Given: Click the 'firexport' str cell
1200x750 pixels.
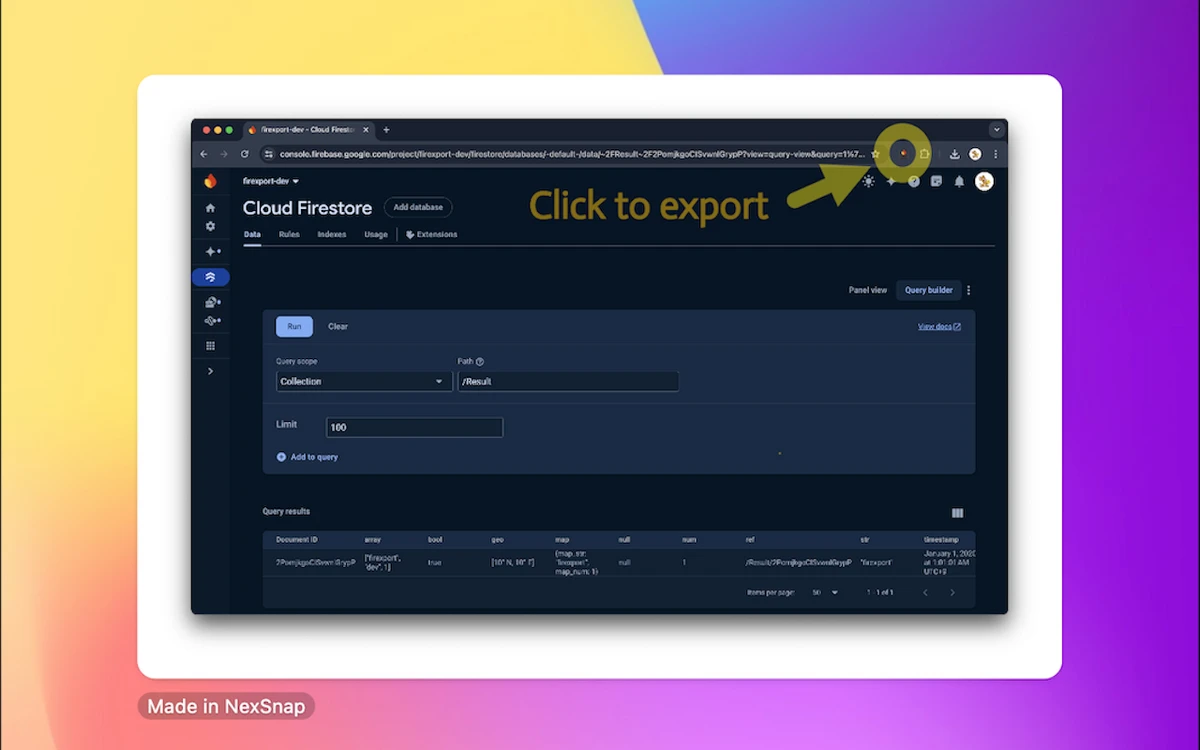Looking at the screenshot, I should point(877,563).
